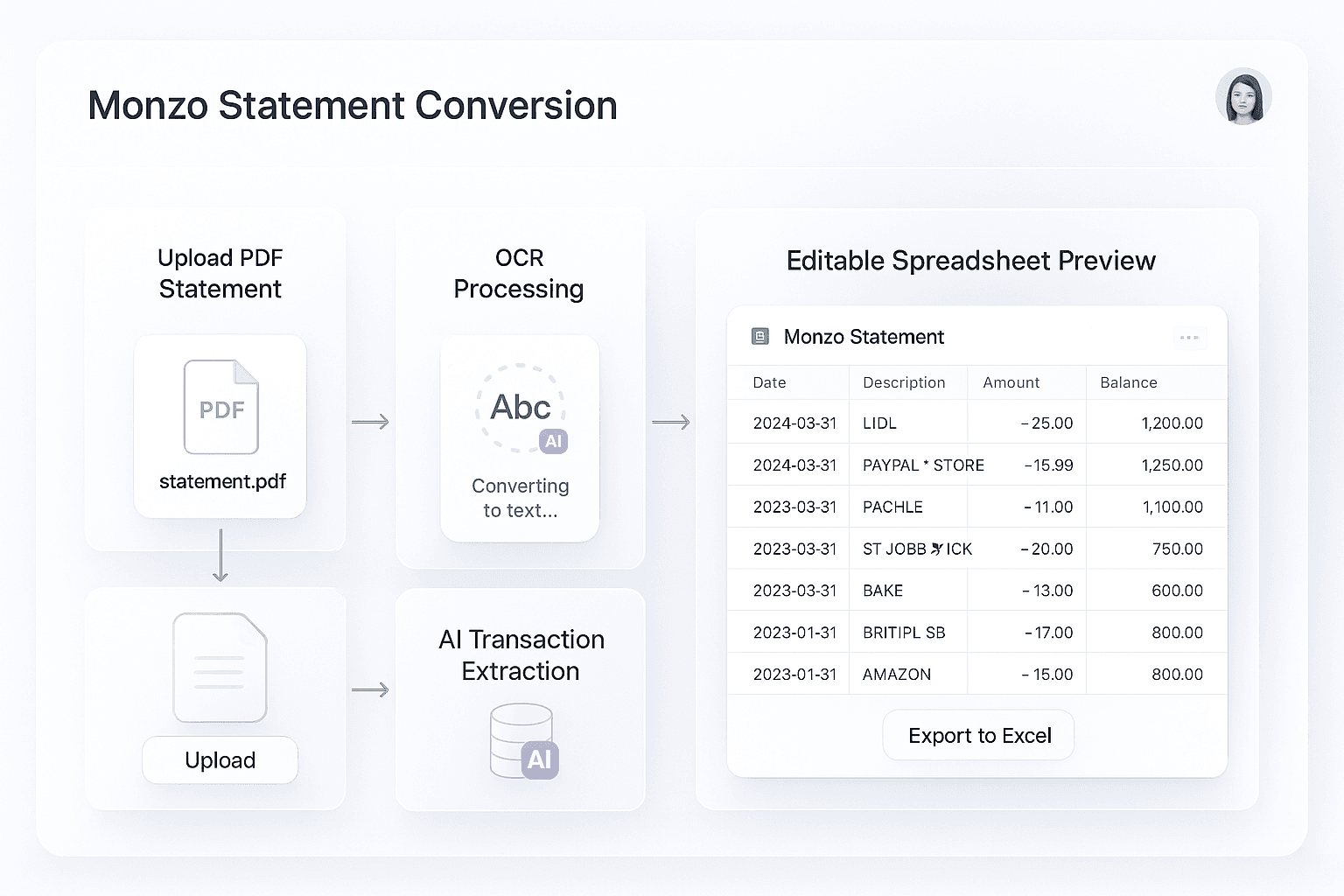Click the OCR Processing heading
The height and width of the screenshot is (896, 1344).
point(519,273)
